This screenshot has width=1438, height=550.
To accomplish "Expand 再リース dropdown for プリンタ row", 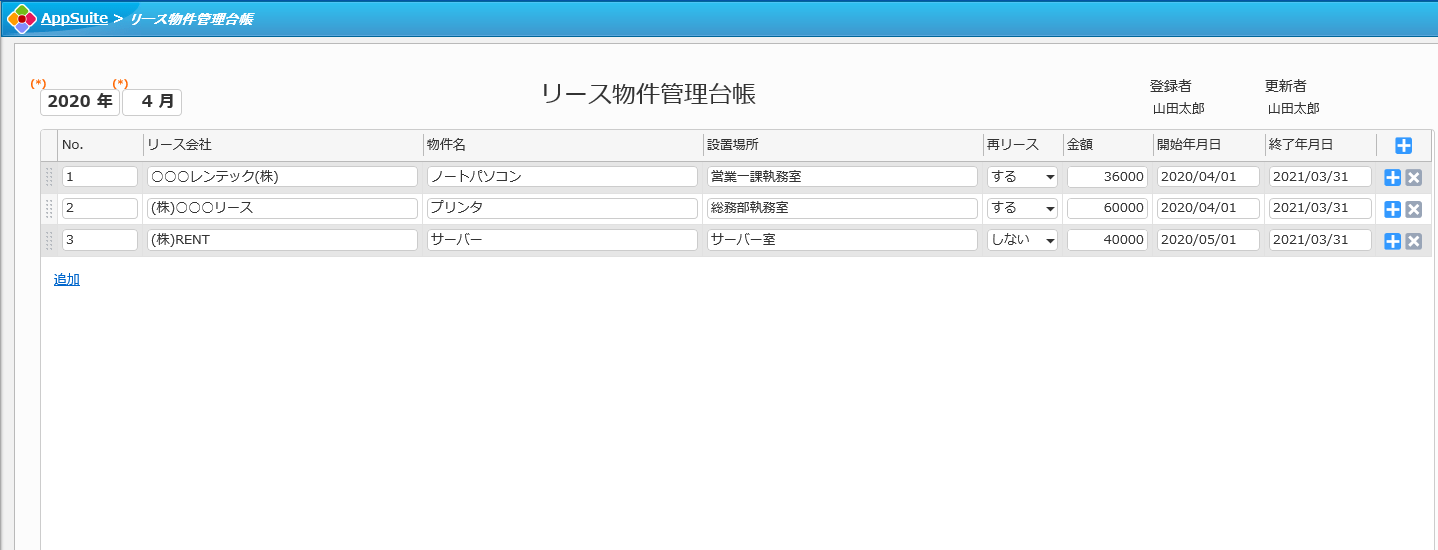I will (1021, 209).
